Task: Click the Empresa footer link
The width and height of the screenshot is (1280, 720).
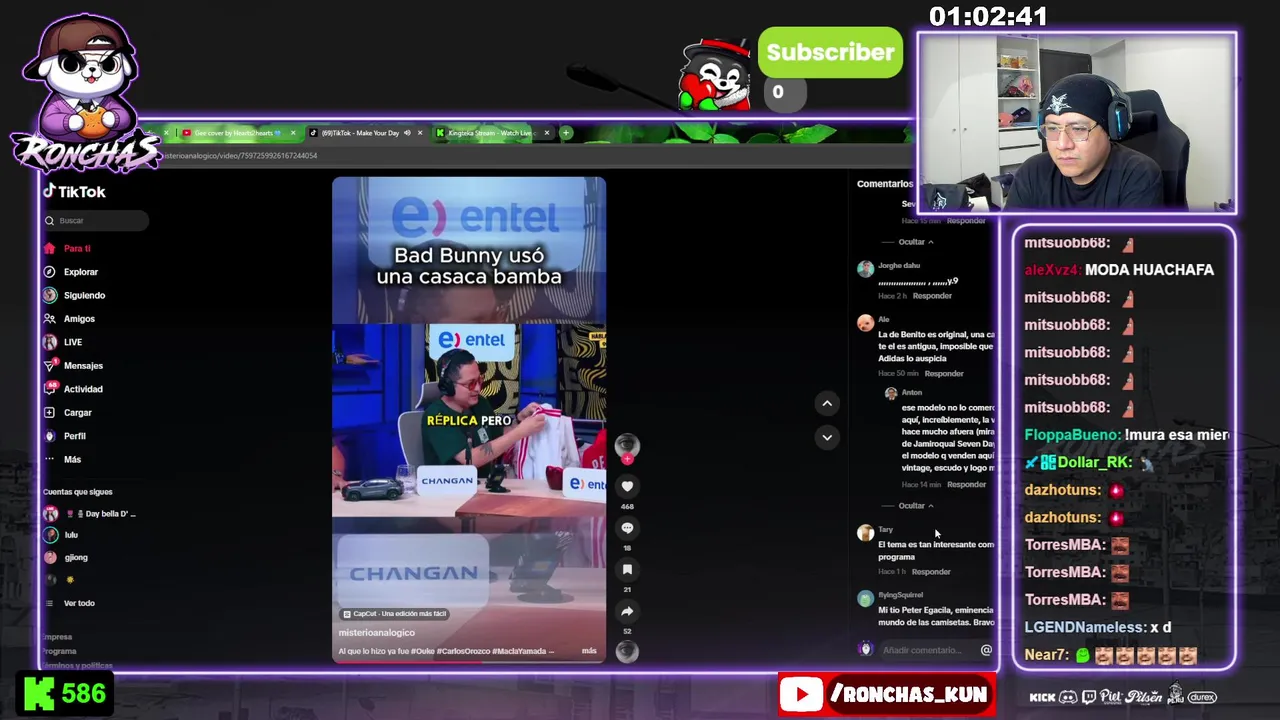Action: (58, 637)
